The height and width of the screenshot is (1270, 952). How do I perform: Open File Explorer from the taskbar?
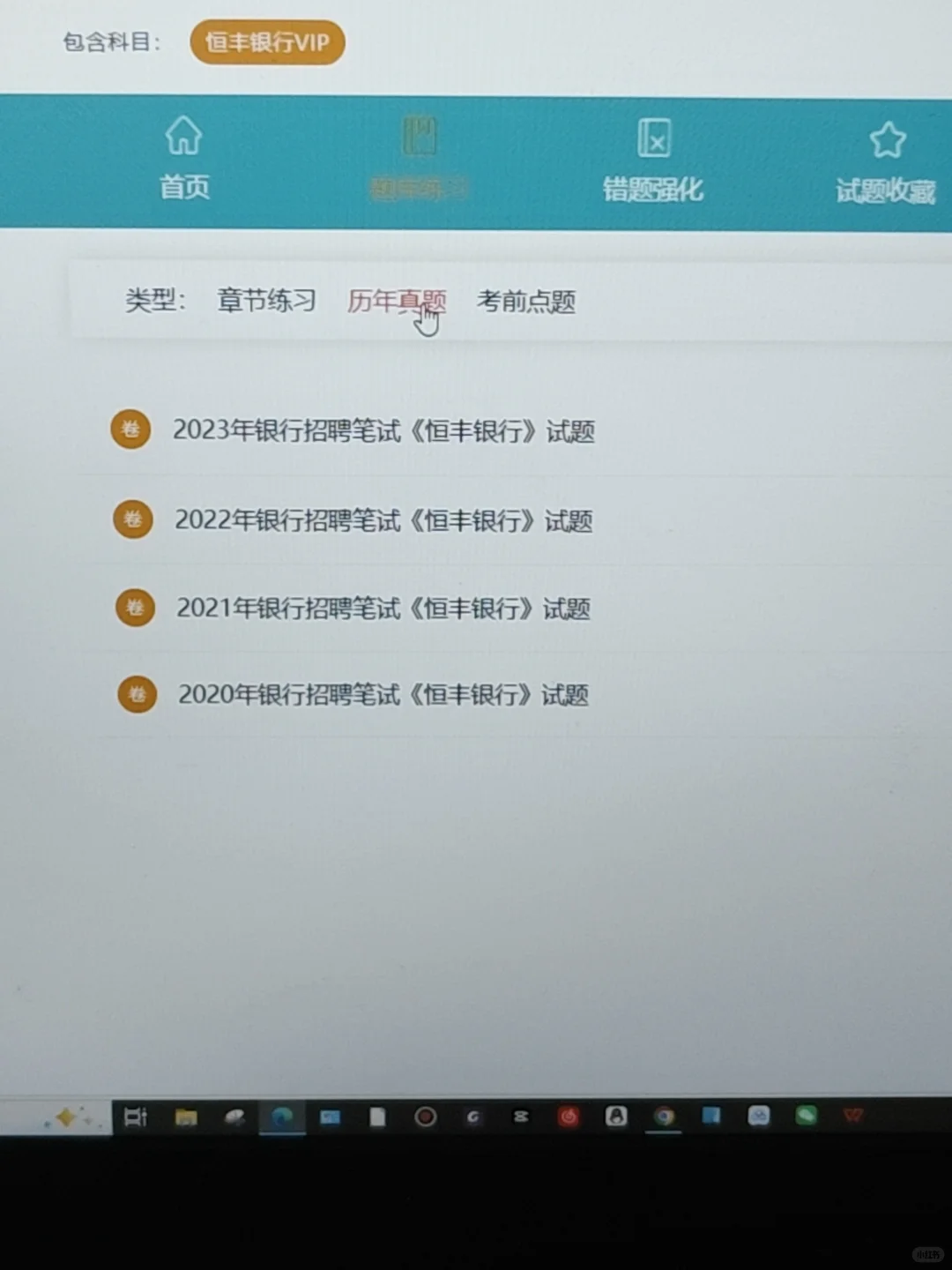tap(186, 1117)
